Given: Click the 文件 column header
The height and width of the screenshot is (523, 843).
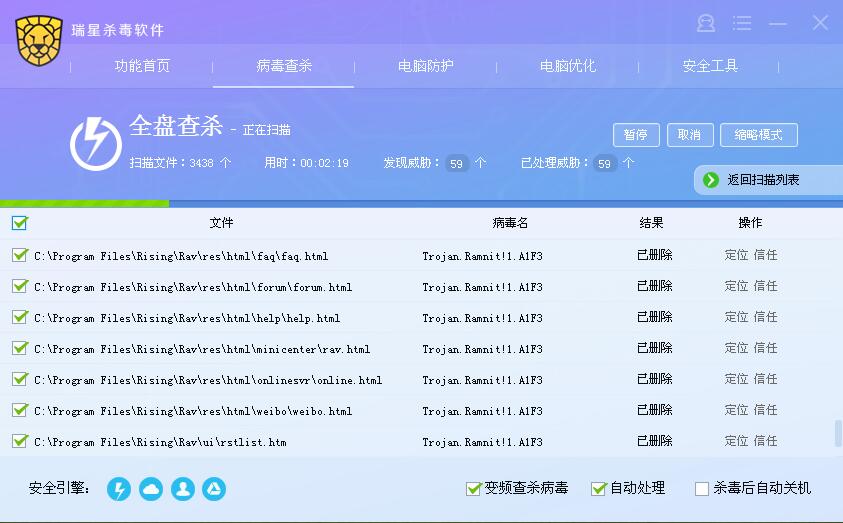Looking at the screenshot, I should click(221, 223).
